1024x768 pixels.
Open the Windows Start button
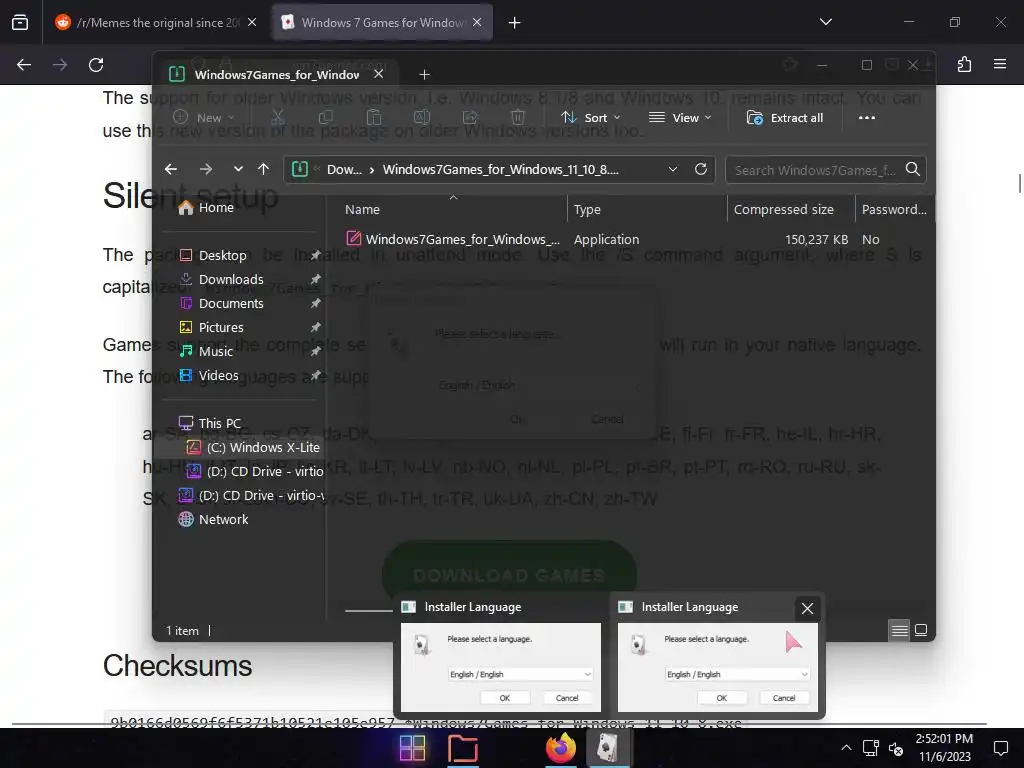pos(412,748)
